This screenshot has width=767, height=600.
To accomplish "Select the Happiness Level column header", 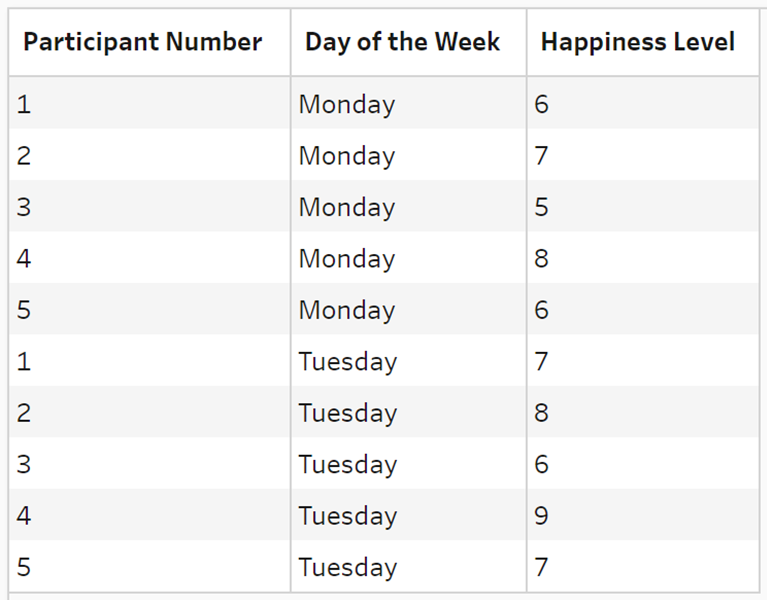I will (x=637, y=42).
